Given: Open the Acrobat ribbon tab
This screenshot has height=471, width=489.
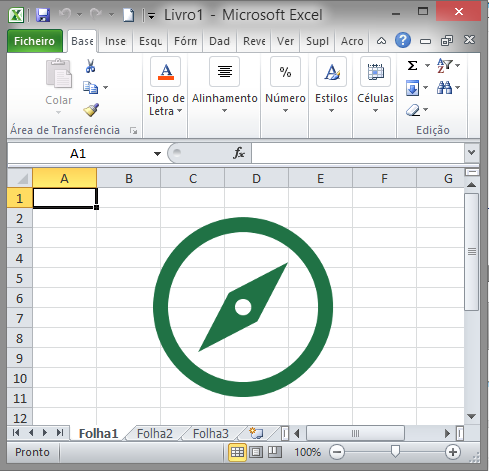Looking at the screenshot, I should (352, 41).
